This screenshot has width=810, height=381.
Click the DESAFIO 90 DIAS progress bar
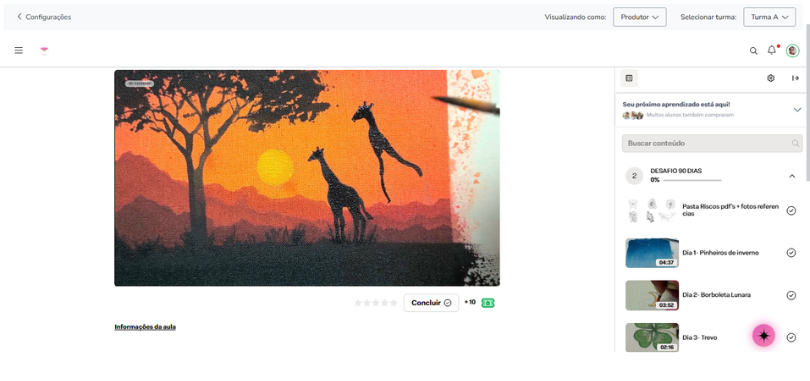point(692,180)
